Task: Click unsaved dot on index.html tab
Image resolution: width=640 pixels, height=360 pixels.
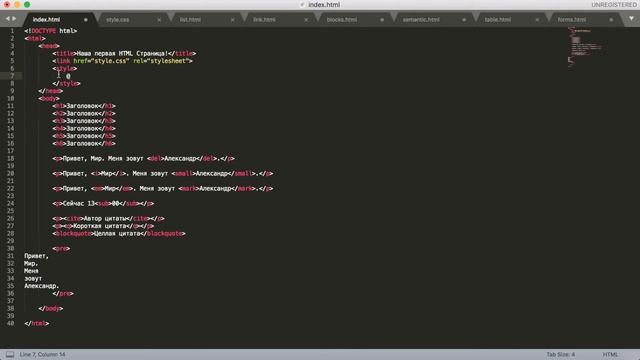Action: 86,20
